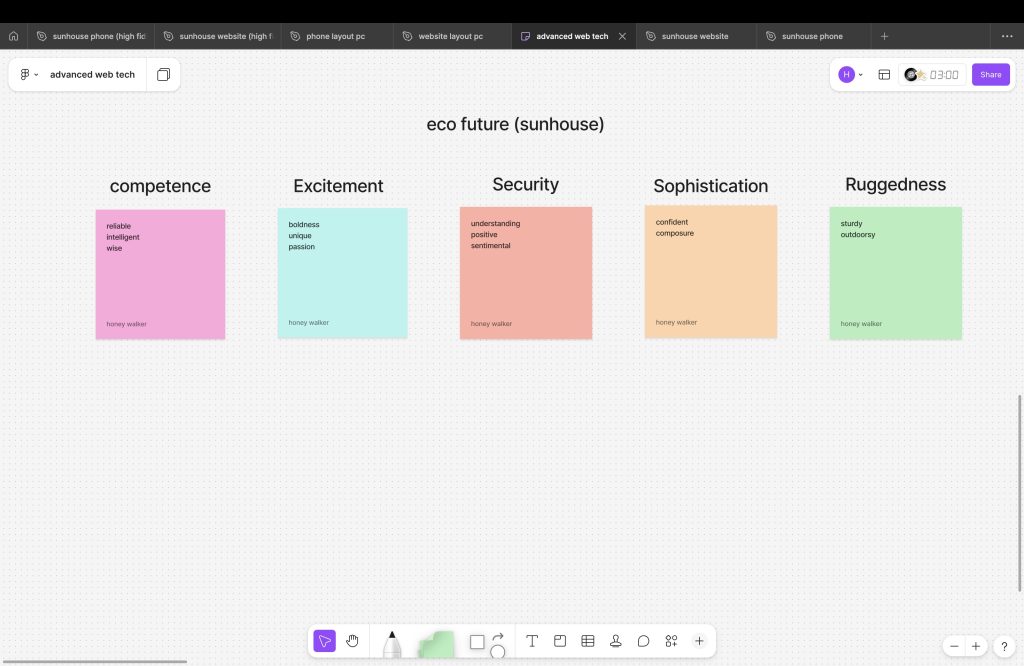
Task: Switch to the 'website layout pc' tab
Action: [x=450, y=36]
